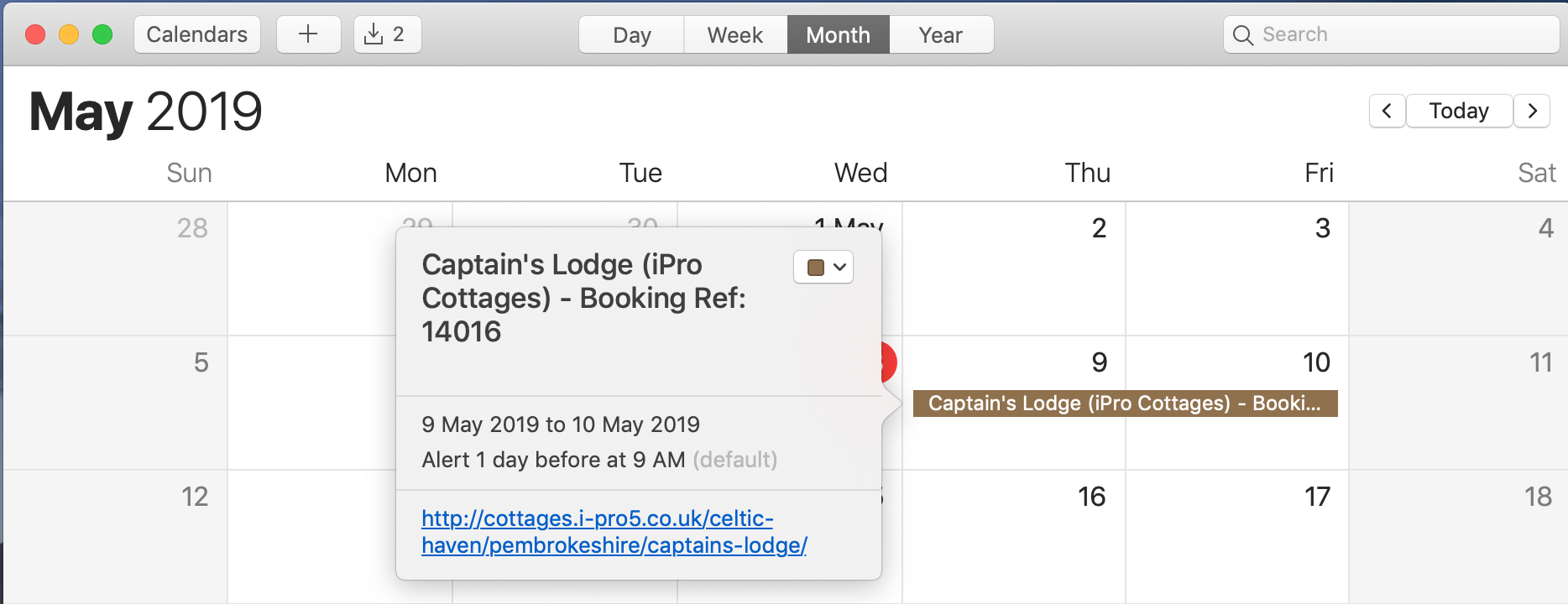This screenshot has width=1568, height=604.
Task: Switch to Week view
Action: pos(735,34)
